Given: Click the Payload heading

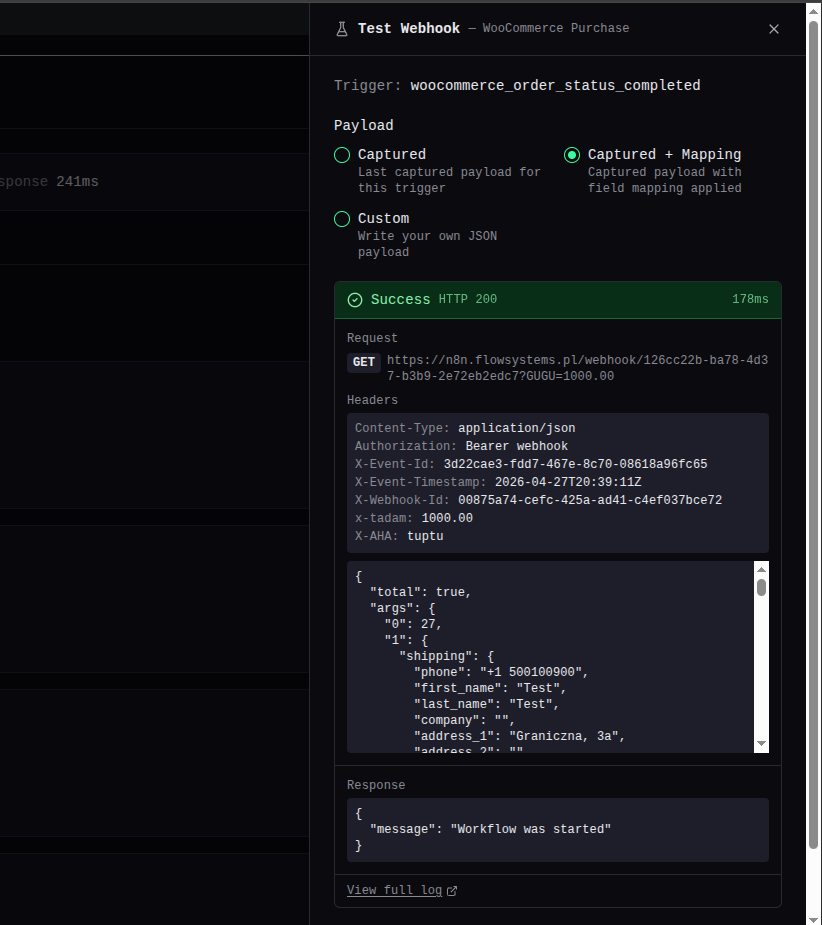Looking at the screenshot, I should click(363, 125).
